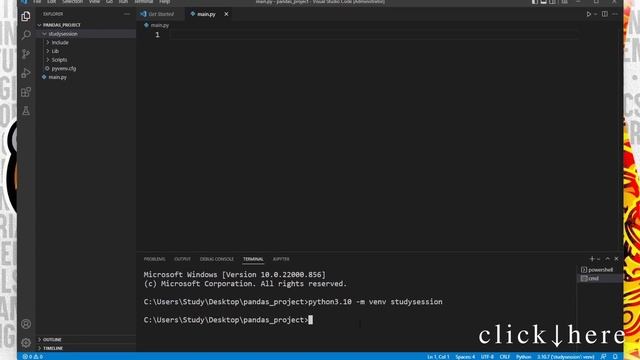Click UTF-8 encoding in status bar
Screen dimensions: 640x360
coord(487,357)
